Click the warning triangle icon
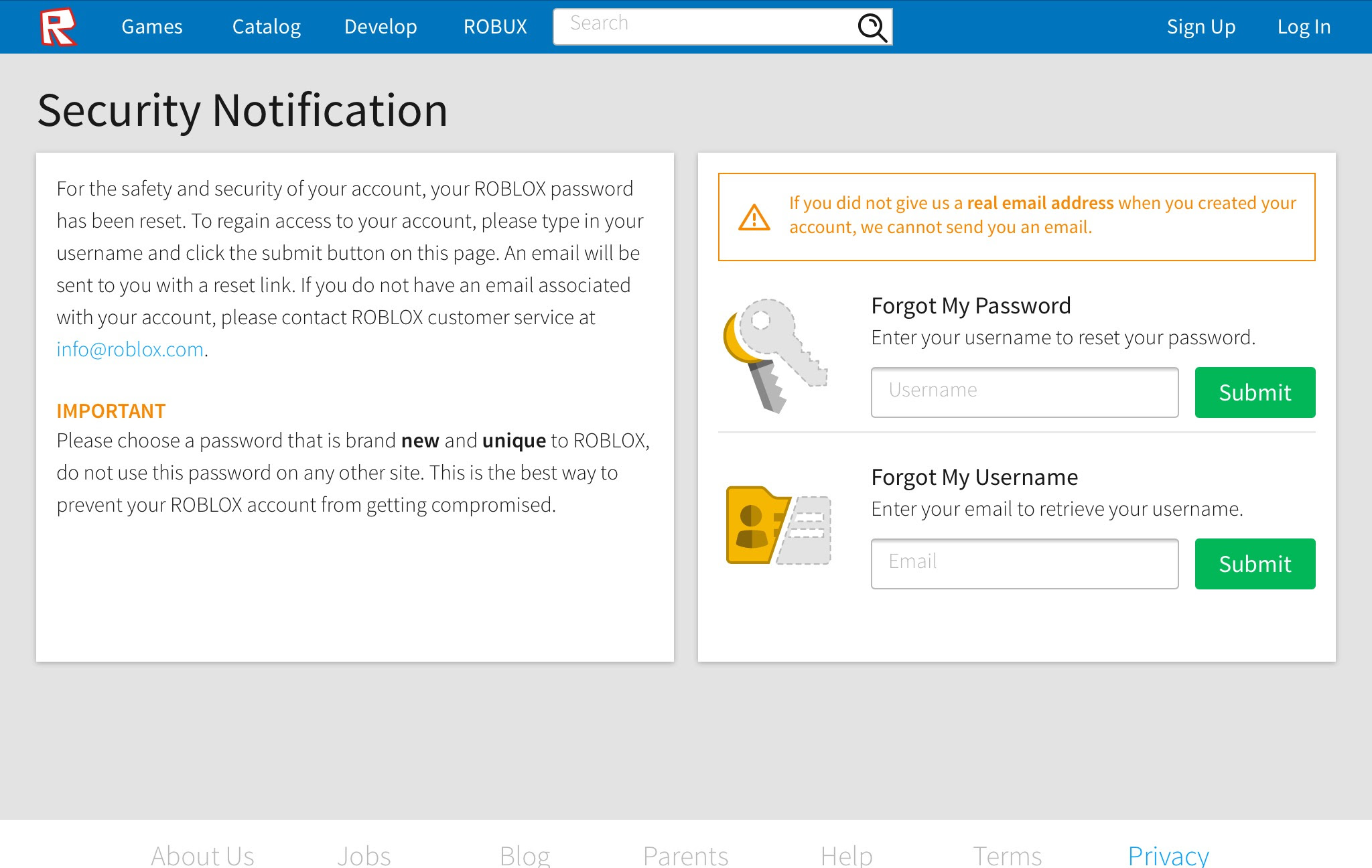The height and width of the screenshot is (868, 1372). (754, 218)
